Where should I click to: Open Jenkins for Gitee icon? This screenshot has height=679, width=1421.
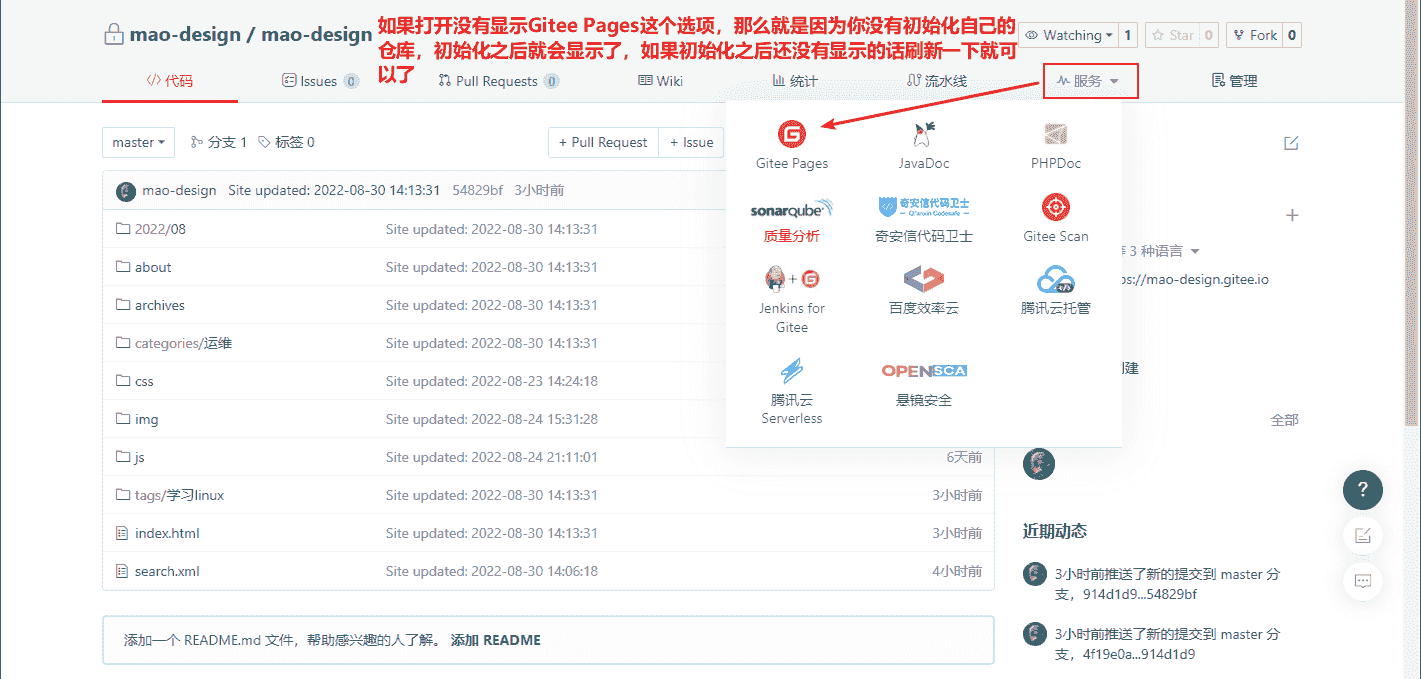[791, 280]
